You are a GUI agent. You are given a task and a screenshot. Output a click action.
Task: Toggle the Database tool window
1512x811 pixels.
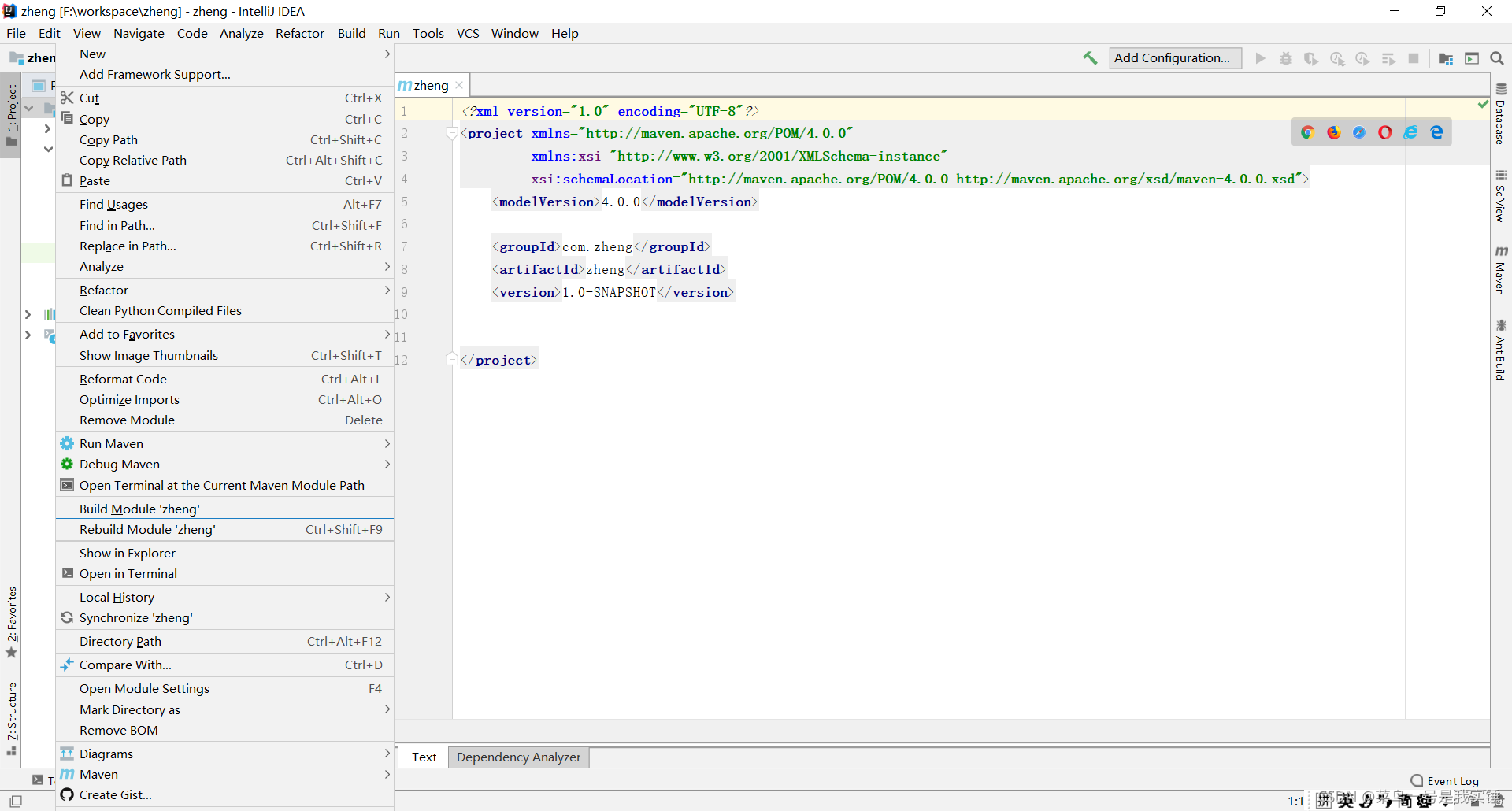[x=1501, y=113]
